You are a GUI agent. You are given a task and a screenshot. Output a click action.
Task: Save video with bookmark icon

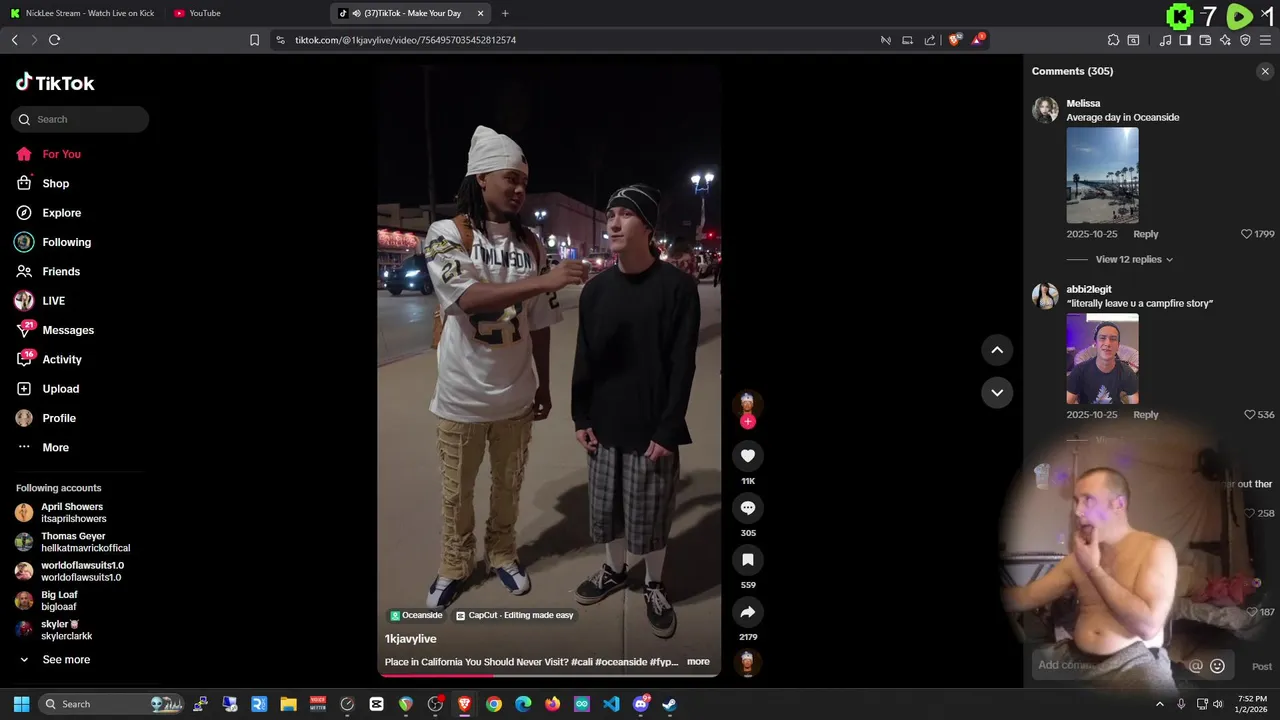click(747, 560)
